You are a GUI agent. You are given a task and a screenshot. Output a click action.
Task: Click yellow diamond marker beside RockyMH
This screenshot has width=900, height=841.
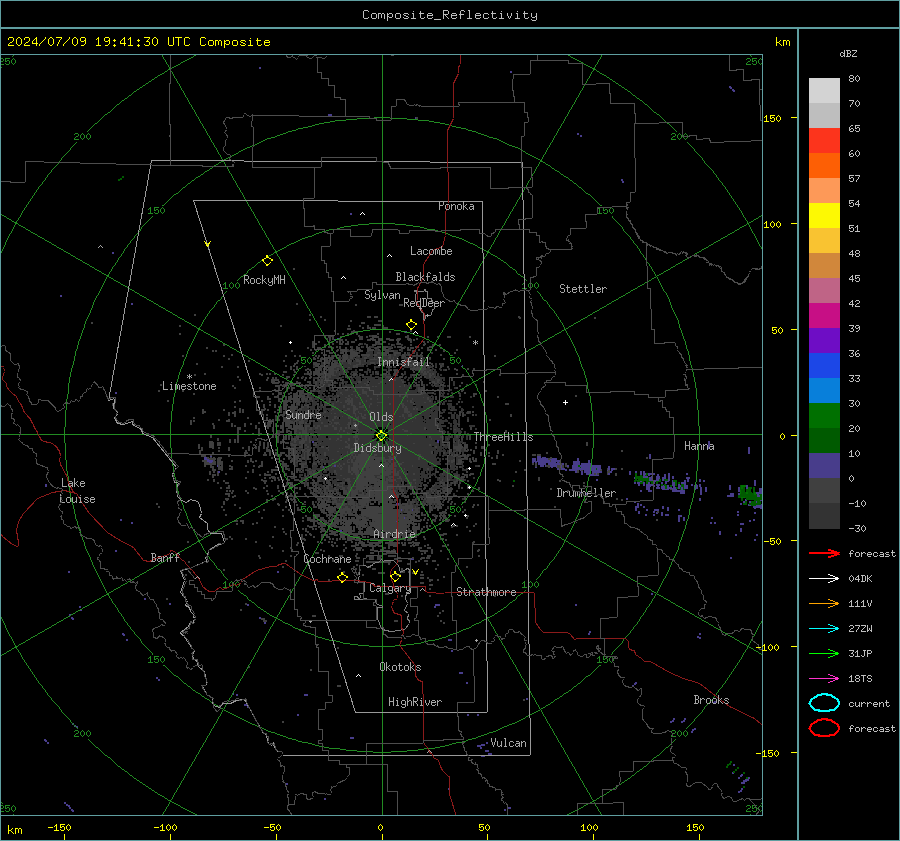tap(267, 261)
